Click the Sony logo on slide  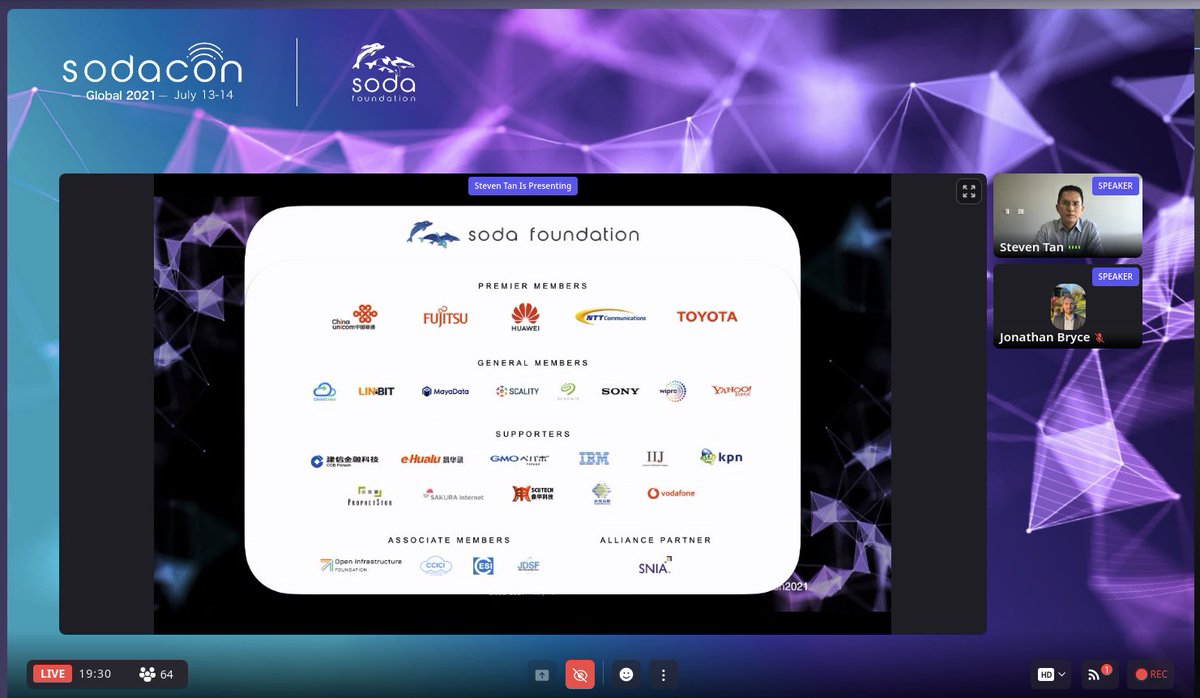click(x=620, y=391)
